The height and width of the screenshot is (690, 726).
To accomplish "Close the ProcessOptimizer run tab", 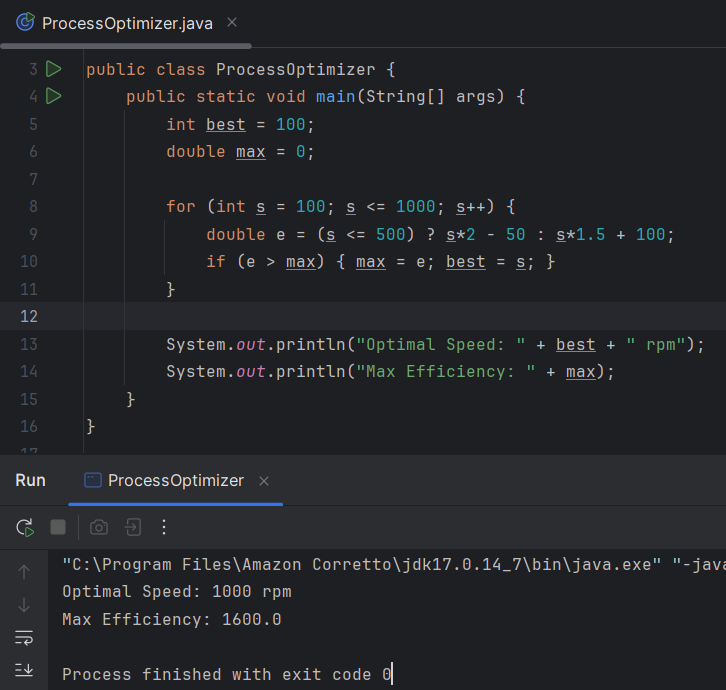I will [264, 481].
